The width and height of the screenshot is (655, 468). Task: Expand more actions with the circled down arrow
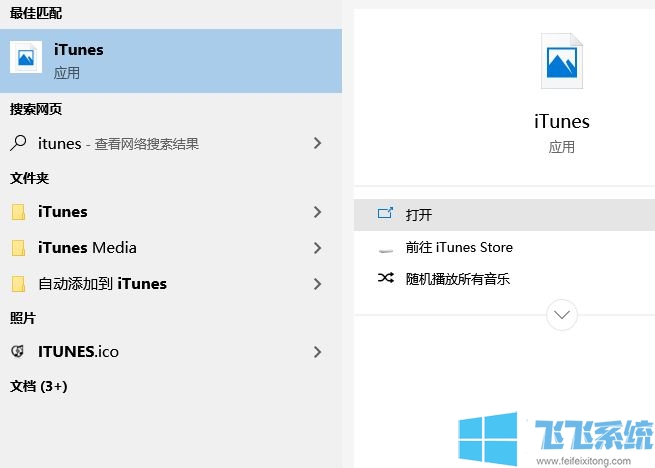pyautogui.click(x=562, y=315)
